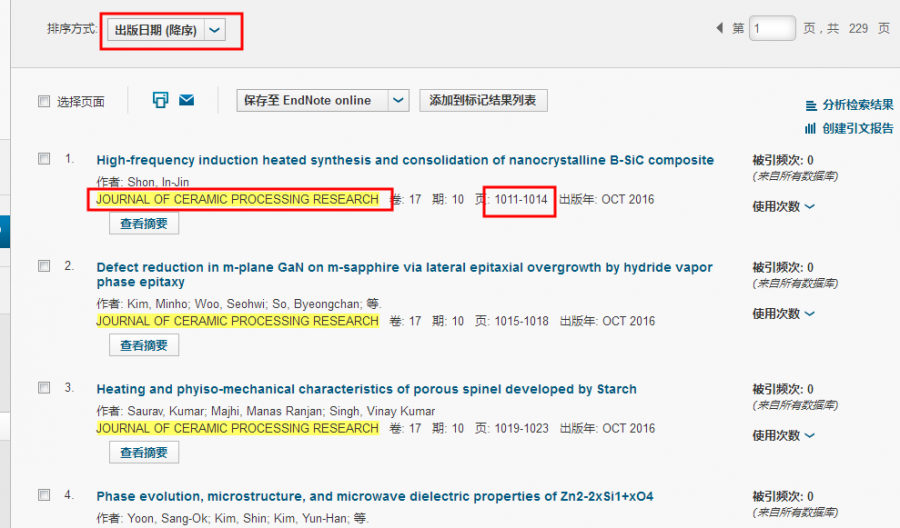Click 被引频次: 0 for the second result

pos(783,267)
